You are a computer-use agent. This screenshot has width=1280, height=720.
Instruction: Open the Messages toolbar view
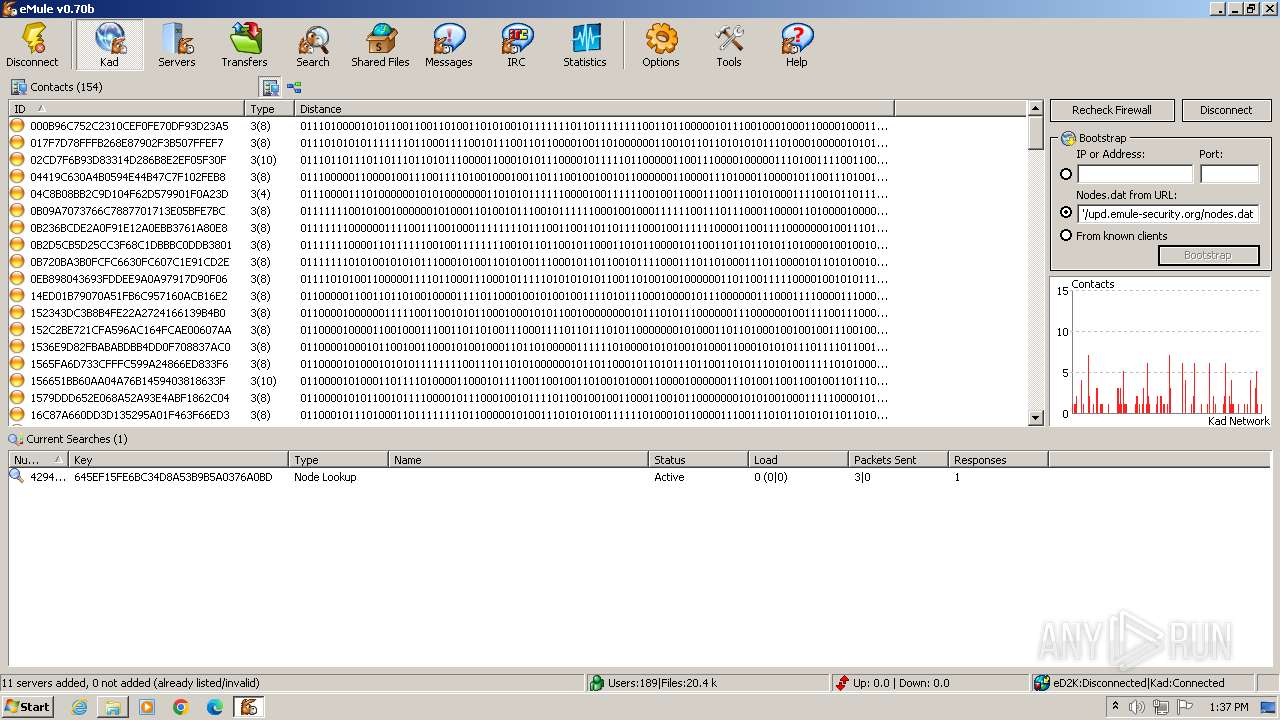449,46
